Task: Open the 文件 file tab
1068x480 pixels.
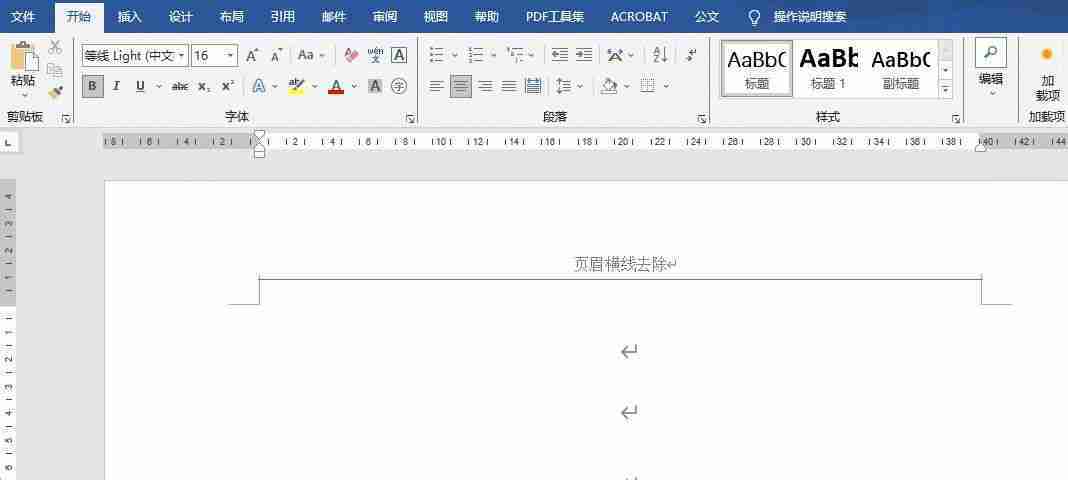Action: (x=24, y=16)
